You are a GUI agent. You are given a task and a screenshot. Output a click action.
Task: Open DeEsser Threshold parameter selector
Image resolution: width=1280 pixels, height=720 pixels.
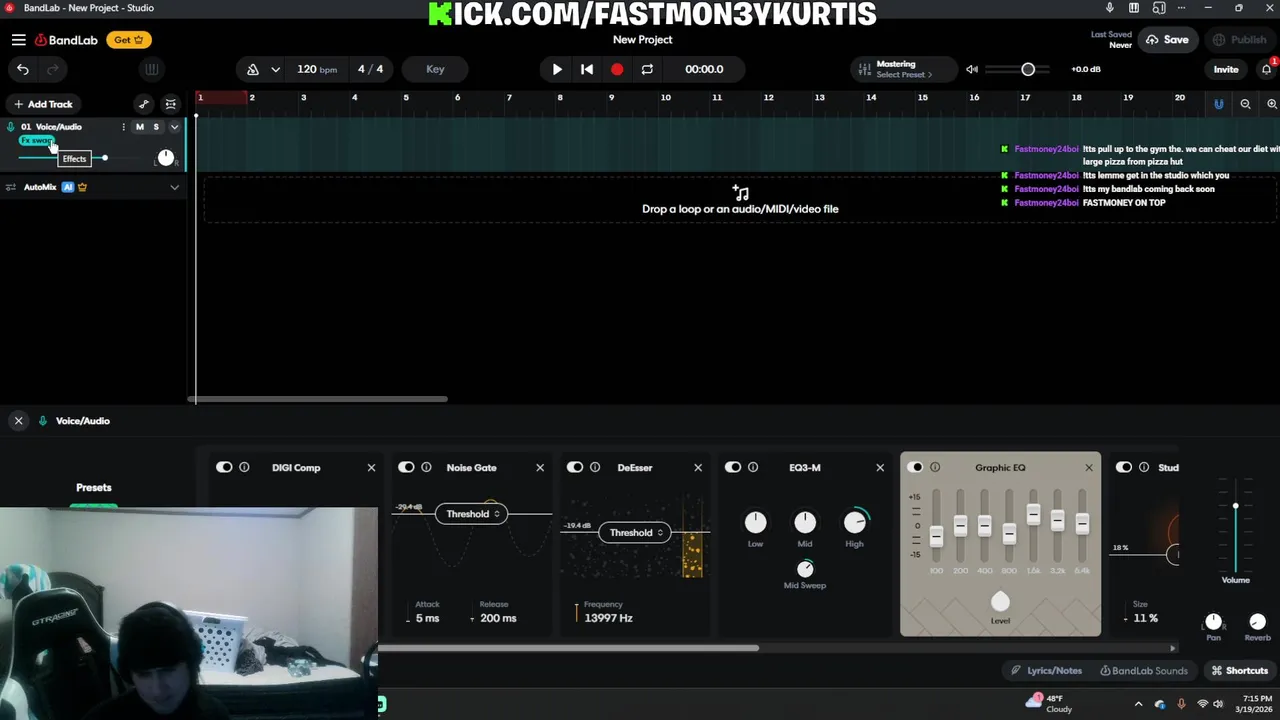[x=636, y=533]
